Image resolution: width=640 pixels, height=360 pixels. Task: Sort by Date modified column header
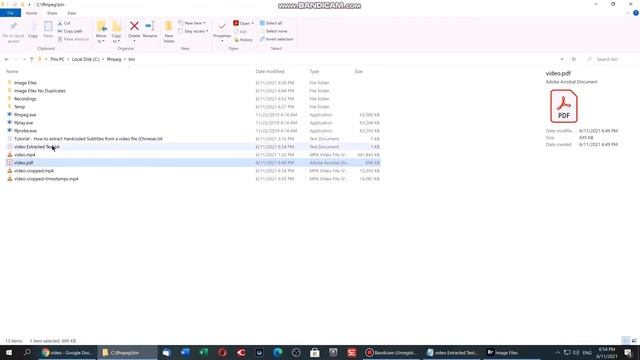[270, 71]
